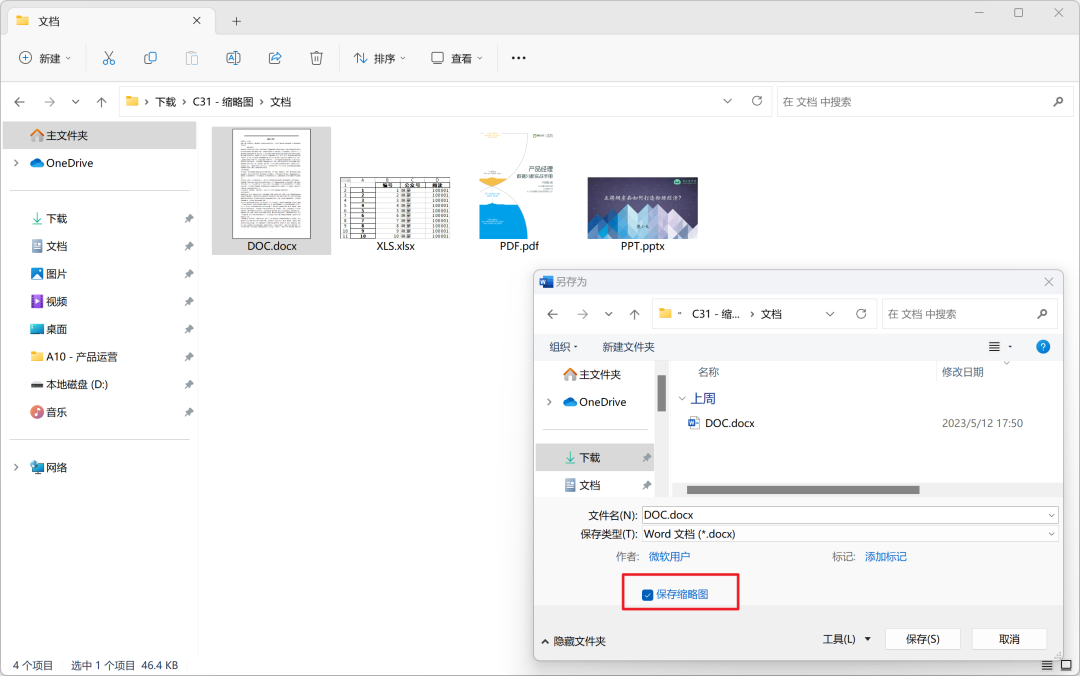Click the Copy (复制) toolbar icon
The height and width of the screenshot is (676, 1080).
tap(150, 58)
